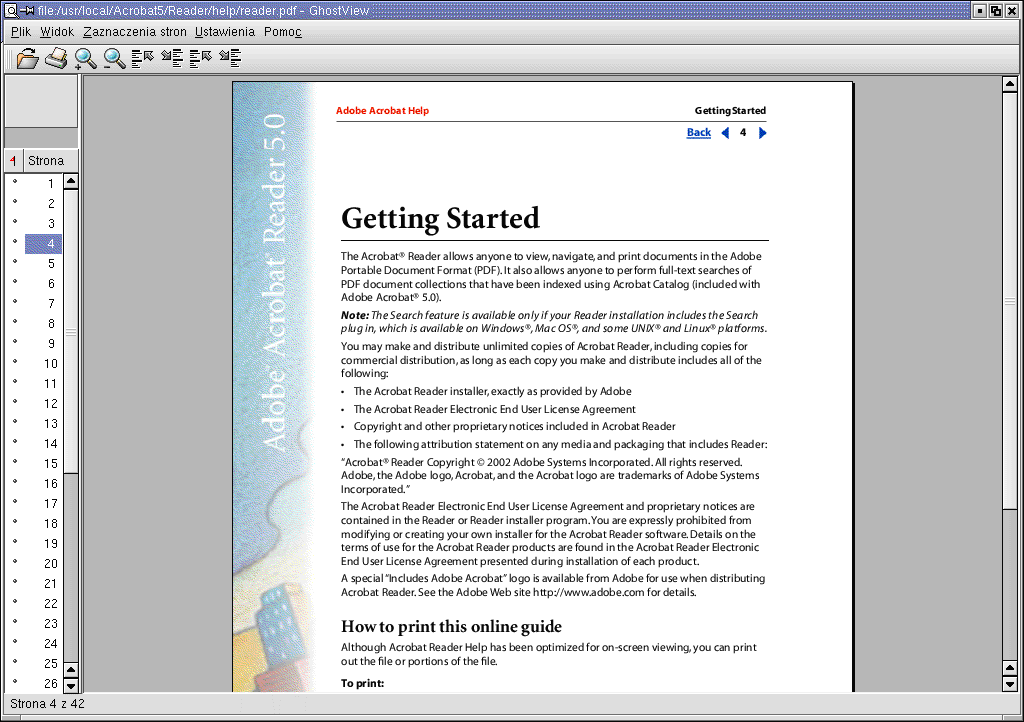Open the Zaznaczenia stron menu
1024x722 pixels.
coord(135,31)
